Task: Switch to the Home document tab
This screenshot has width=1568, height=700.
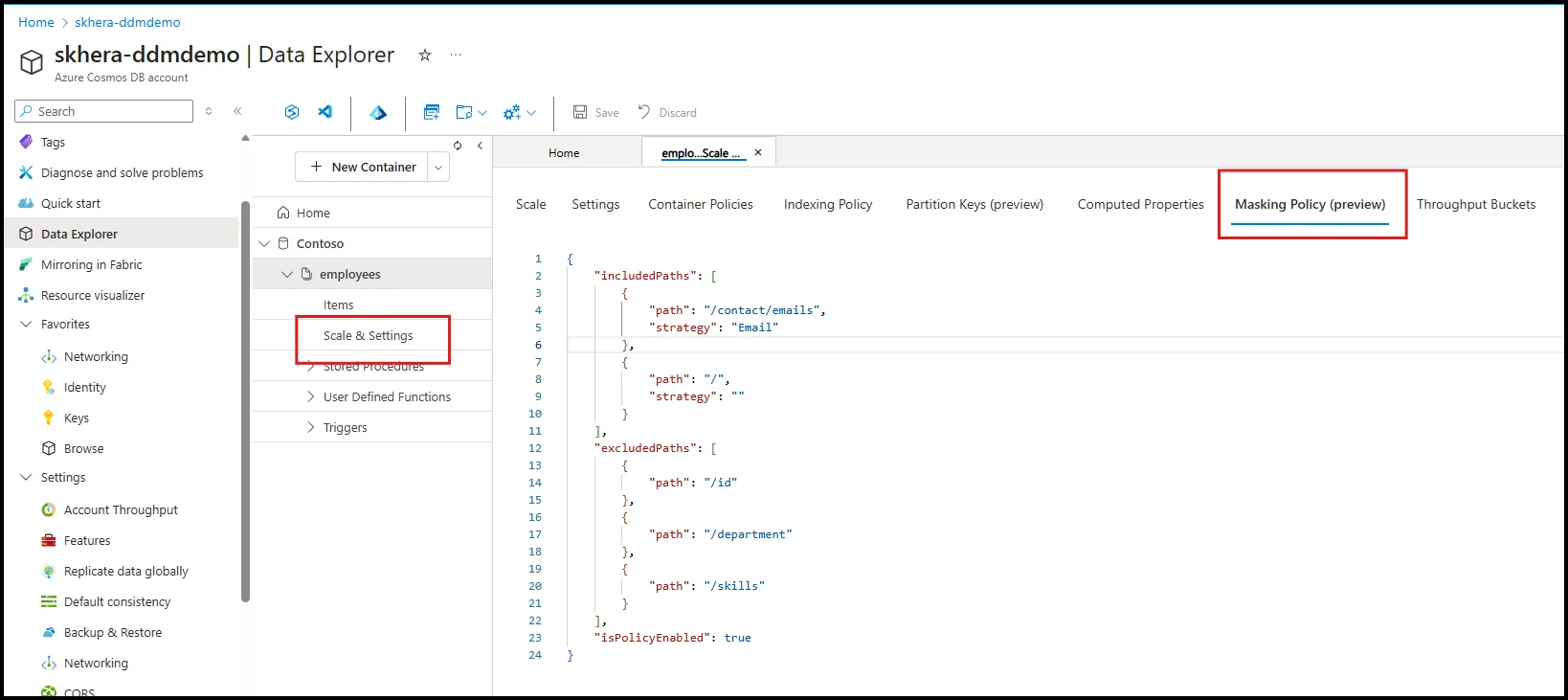Action: coord(564,152)
